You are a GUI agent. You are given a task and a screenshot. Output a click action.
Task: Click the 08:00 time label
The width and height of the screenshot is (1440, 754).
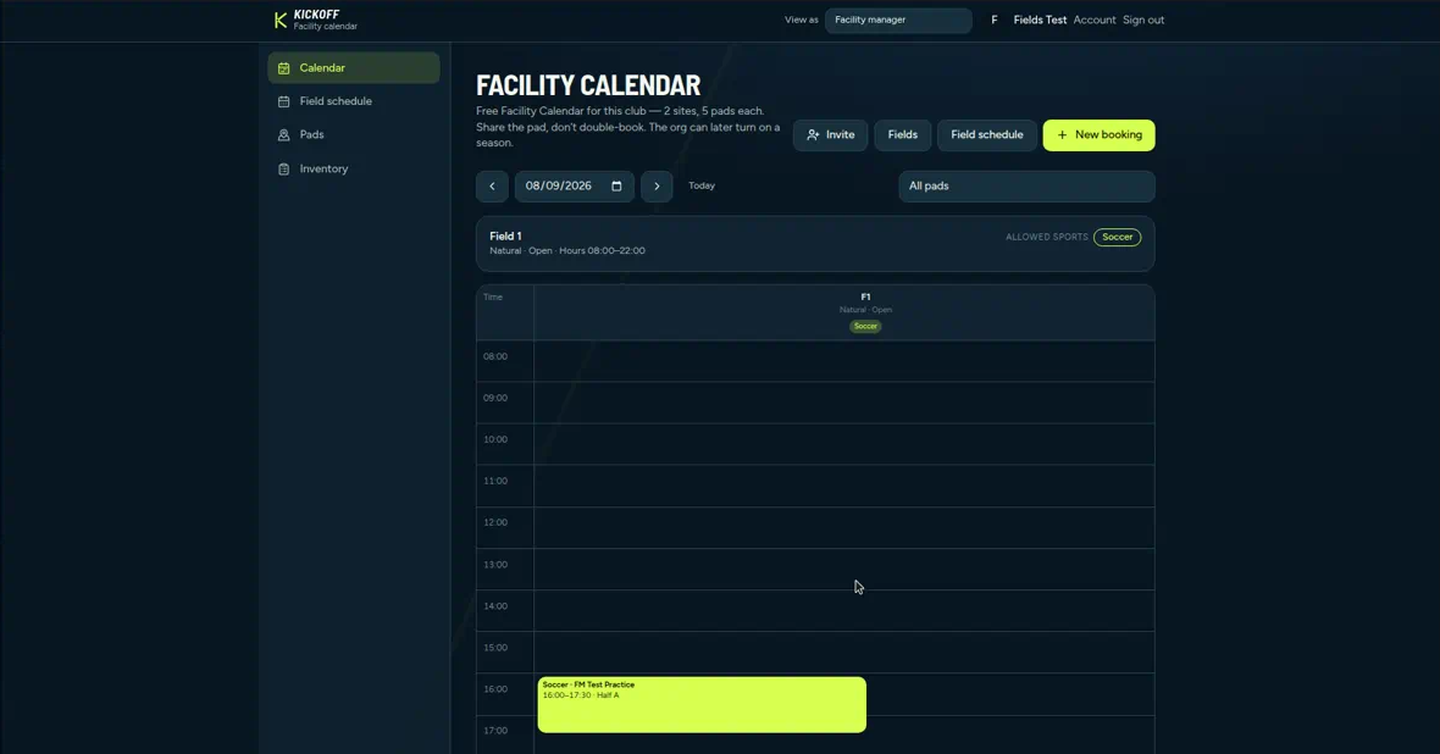pyautogui.click(x=495, y=357)
